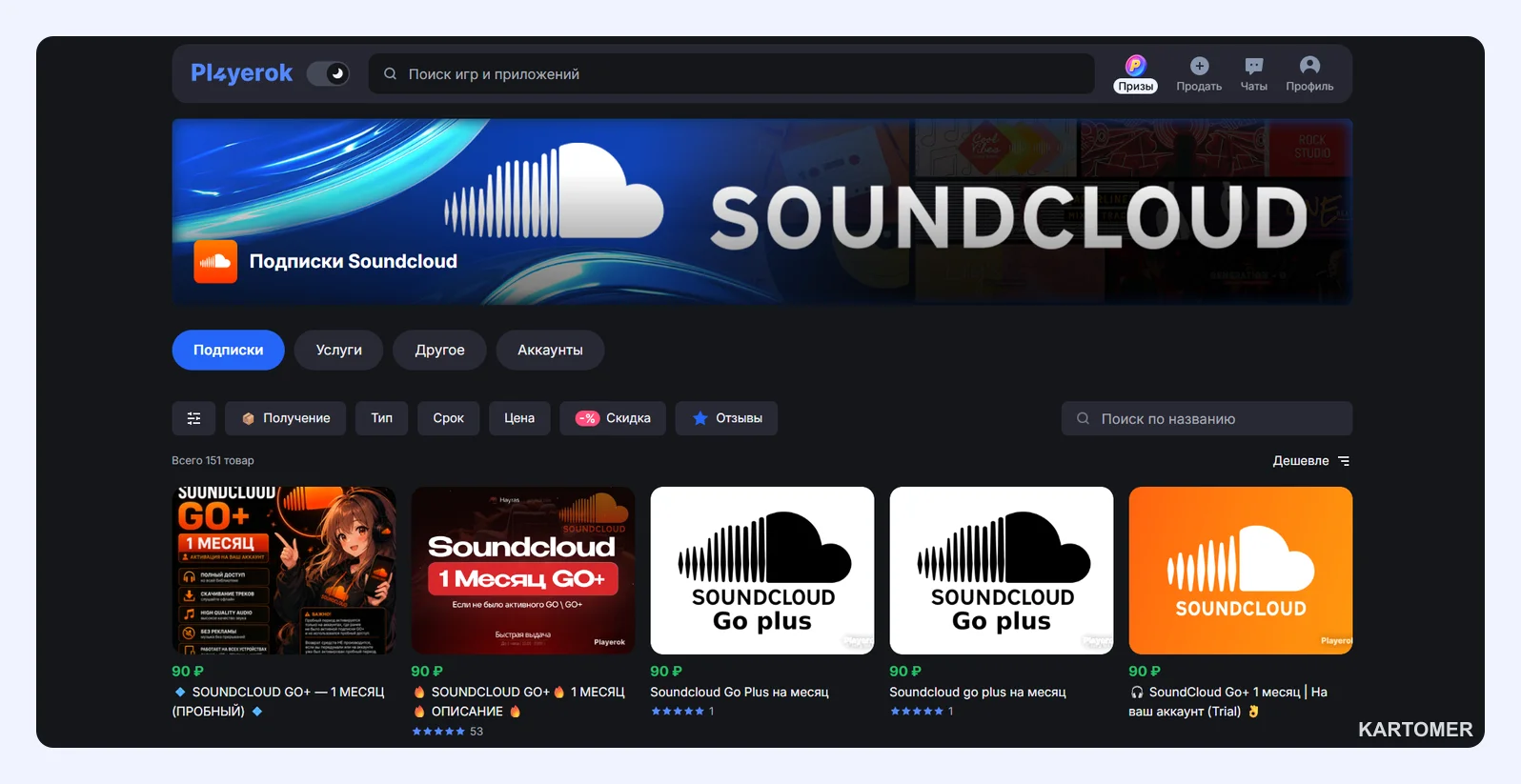Toggle the dark mode switch
Image resolution: width=1521 pixels, height=784 pixels.
coord(329,73)
